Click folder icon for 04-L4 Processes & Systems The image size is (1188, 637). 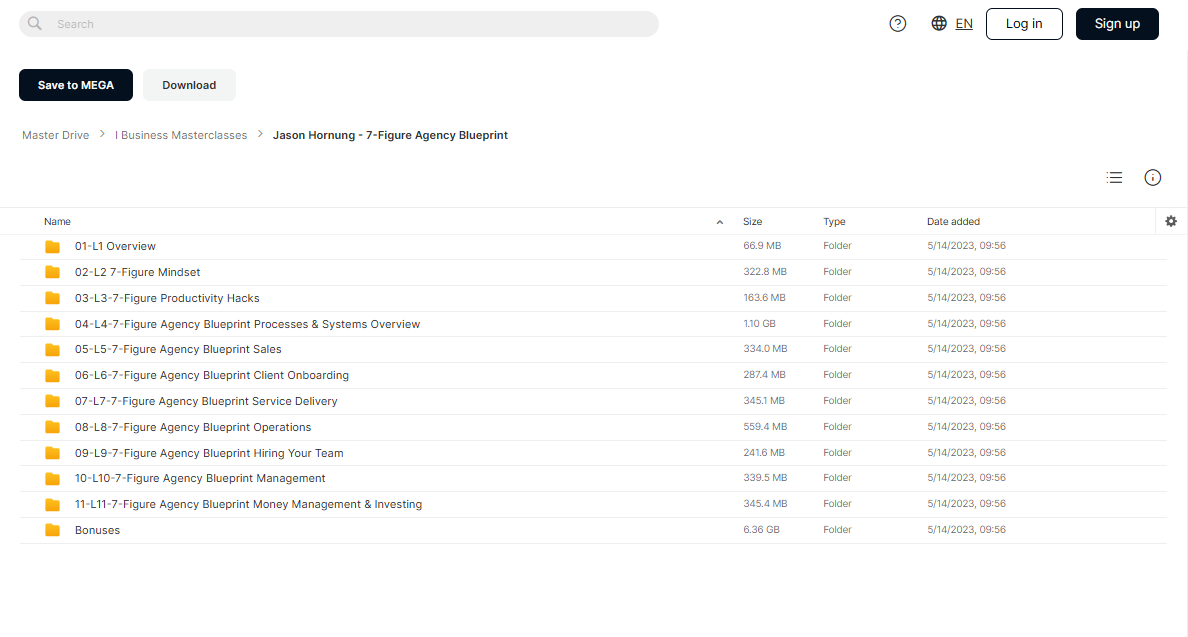pos(52,324)
